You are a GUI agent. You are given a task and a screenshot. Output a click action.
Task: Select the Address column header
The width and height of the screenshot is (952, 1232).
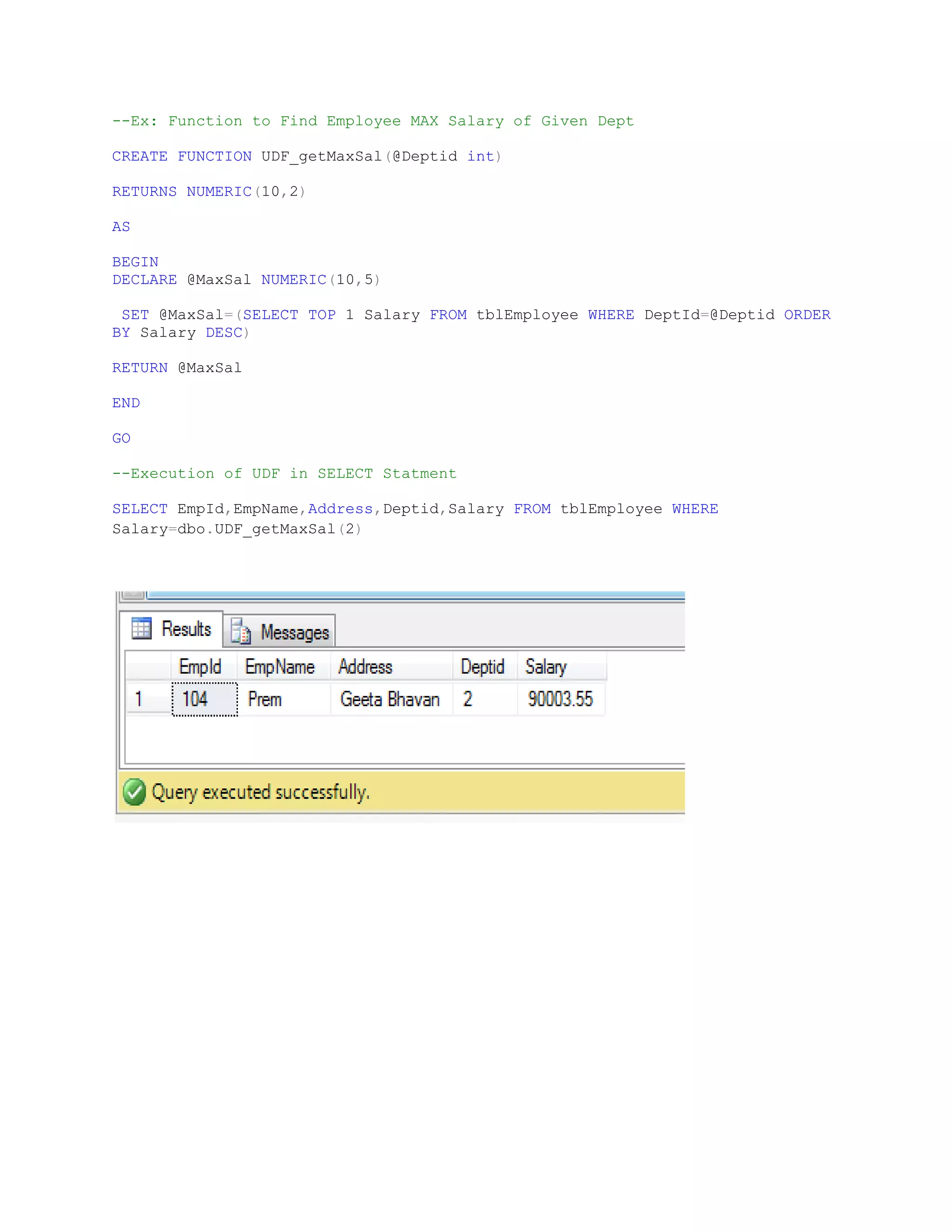391,667
